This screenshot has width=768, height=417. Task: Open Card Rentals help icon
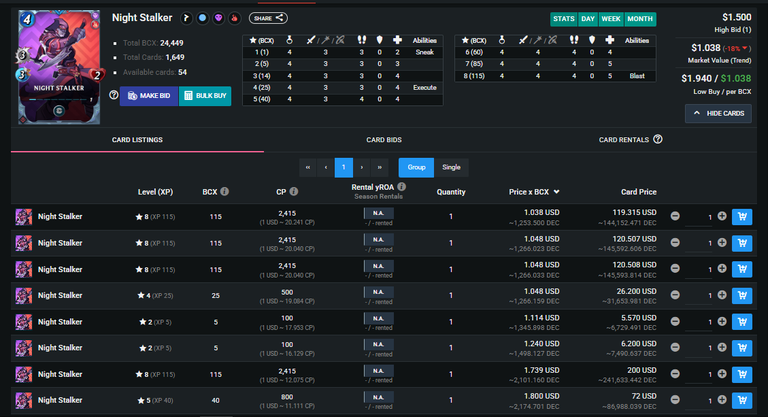[x=658, y=140]
